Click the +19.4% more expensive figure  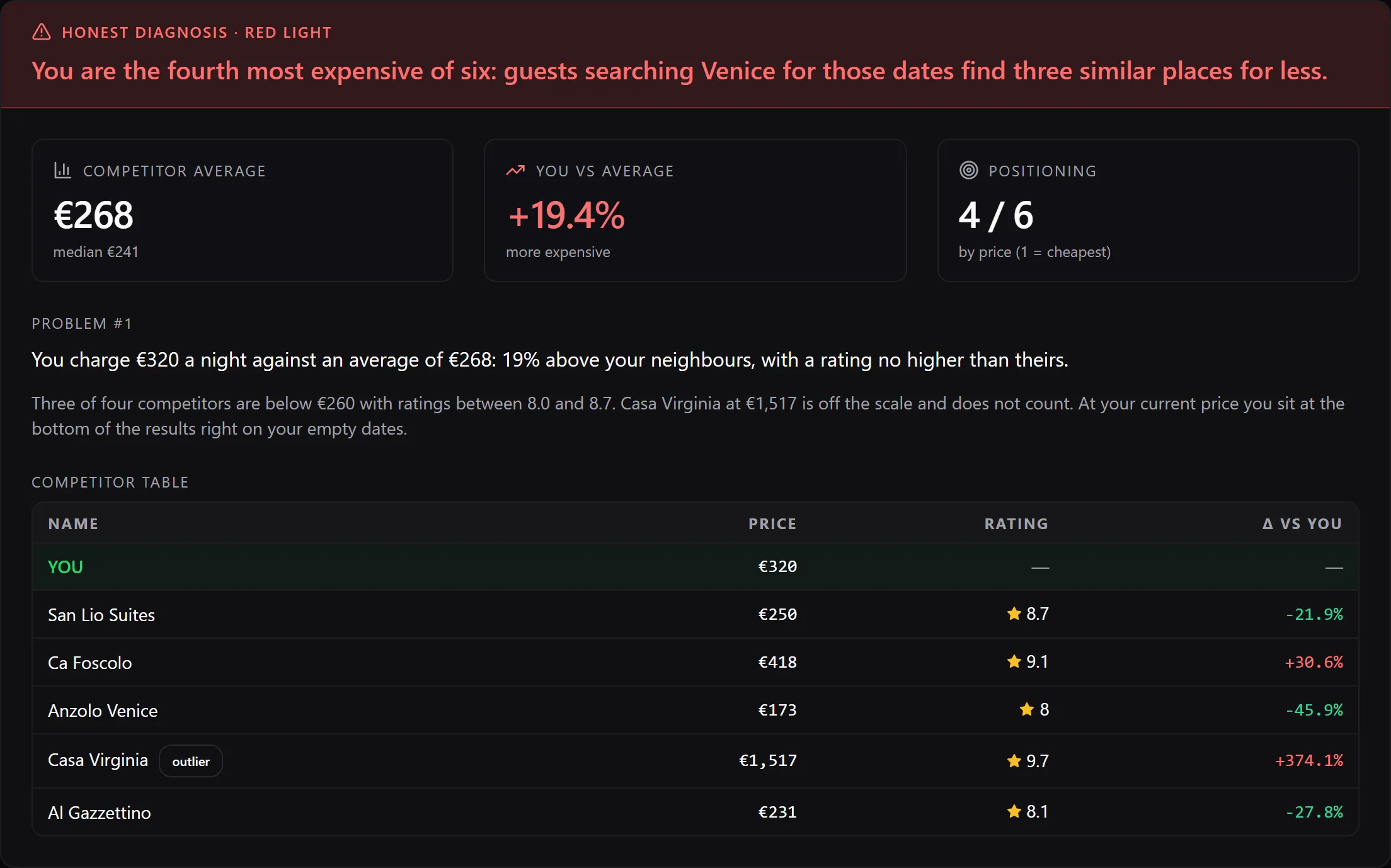(x=566, y=215)
